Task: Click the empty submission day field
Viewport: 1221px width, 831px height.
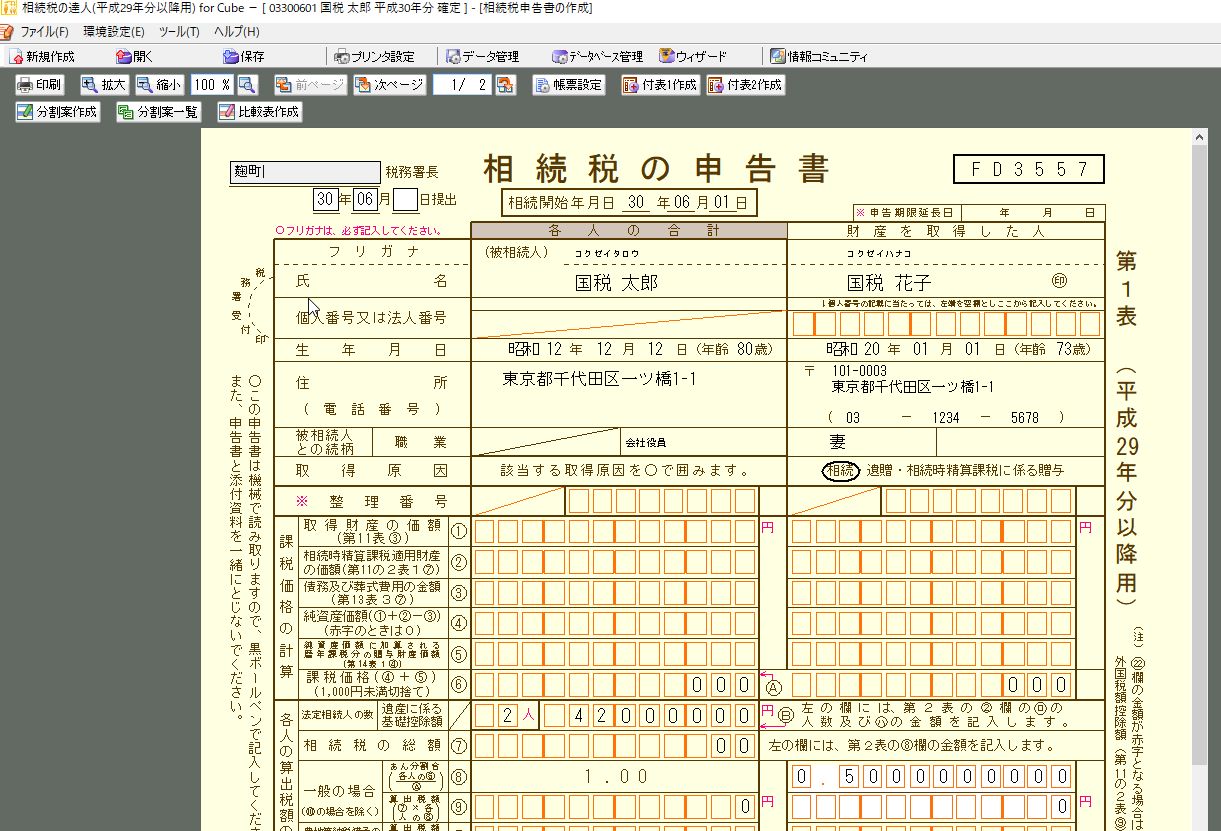Action: click(405, 199)
